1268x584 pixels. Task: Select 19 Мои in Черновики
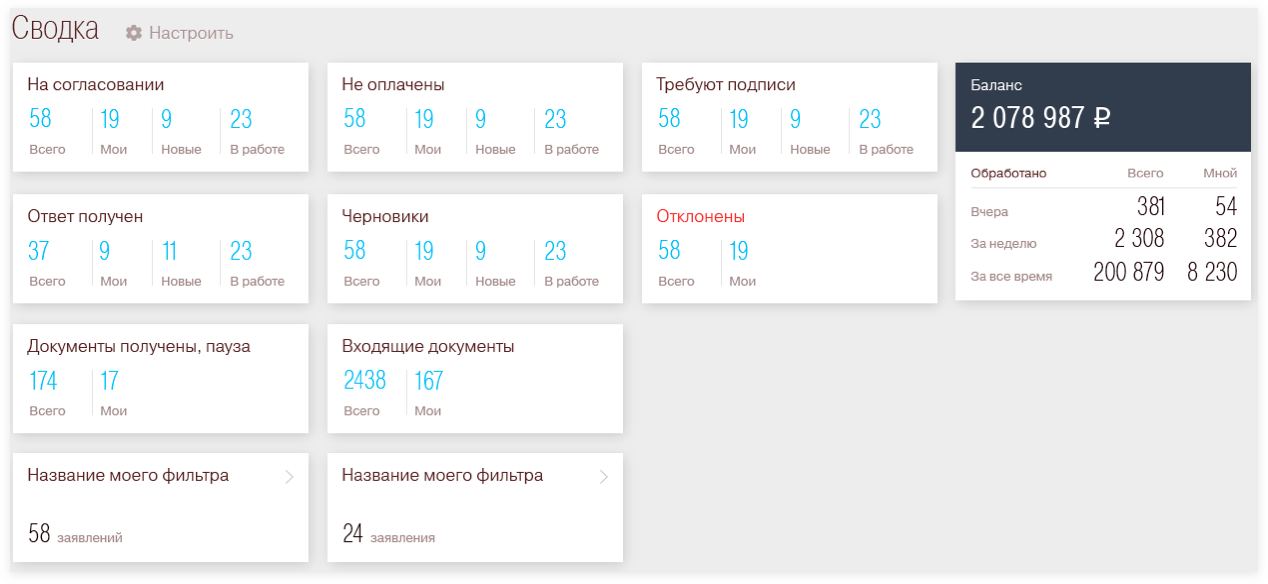(428, 263)
